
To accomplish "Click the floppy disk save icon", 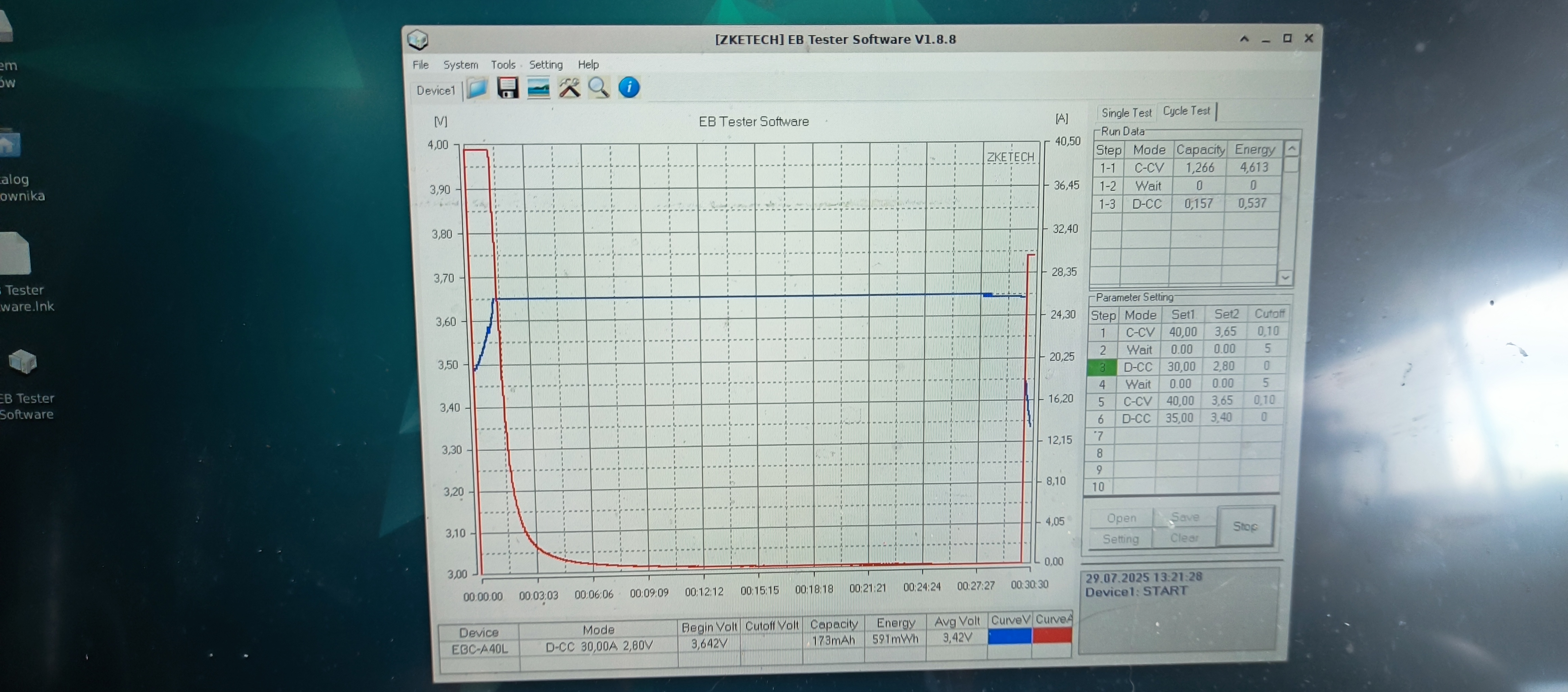I will (x=508, y=88).
